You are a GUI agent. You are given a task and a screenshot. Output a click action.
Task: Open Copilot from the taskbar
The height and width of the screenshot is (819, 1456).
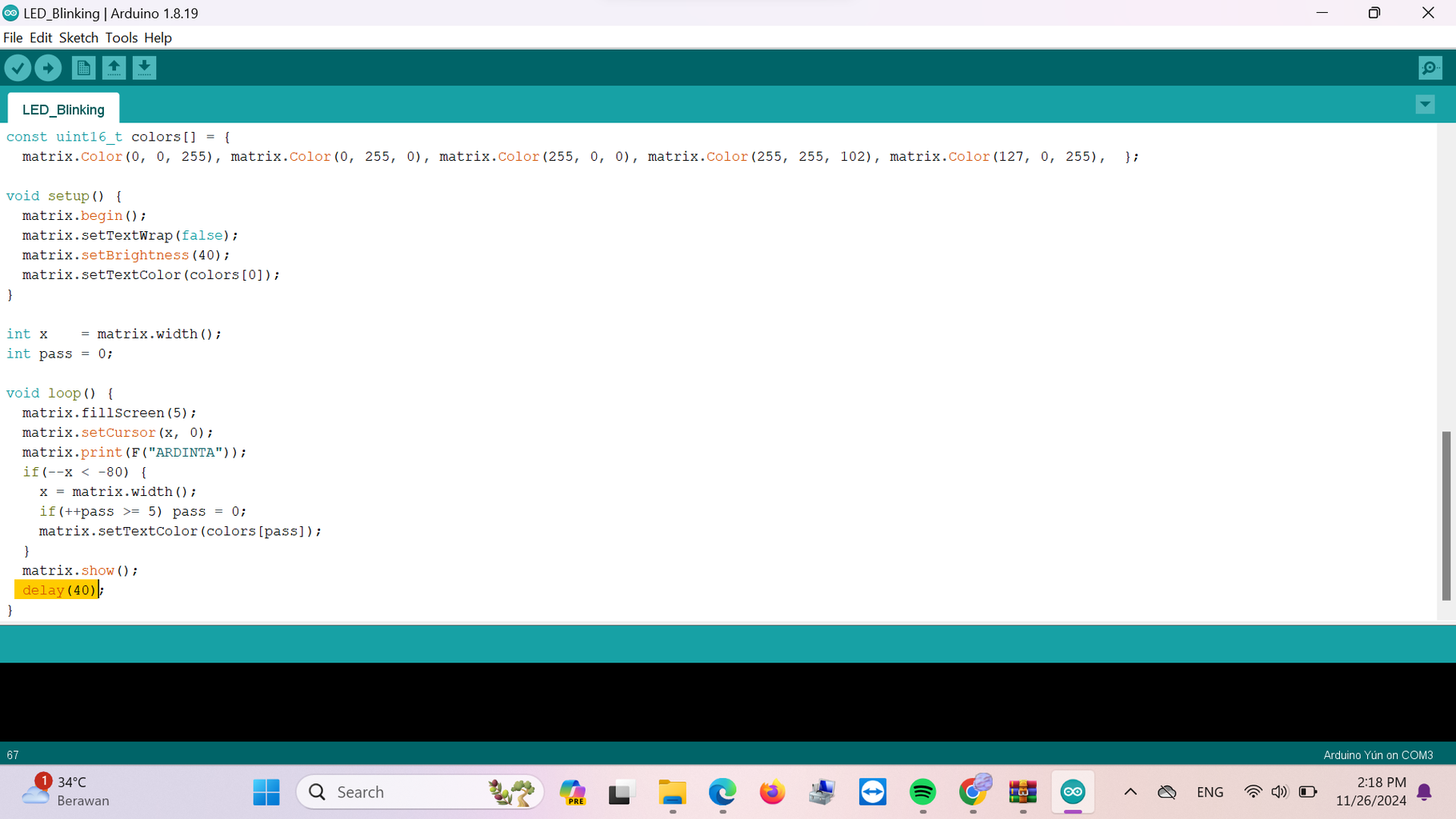(573, 792)
